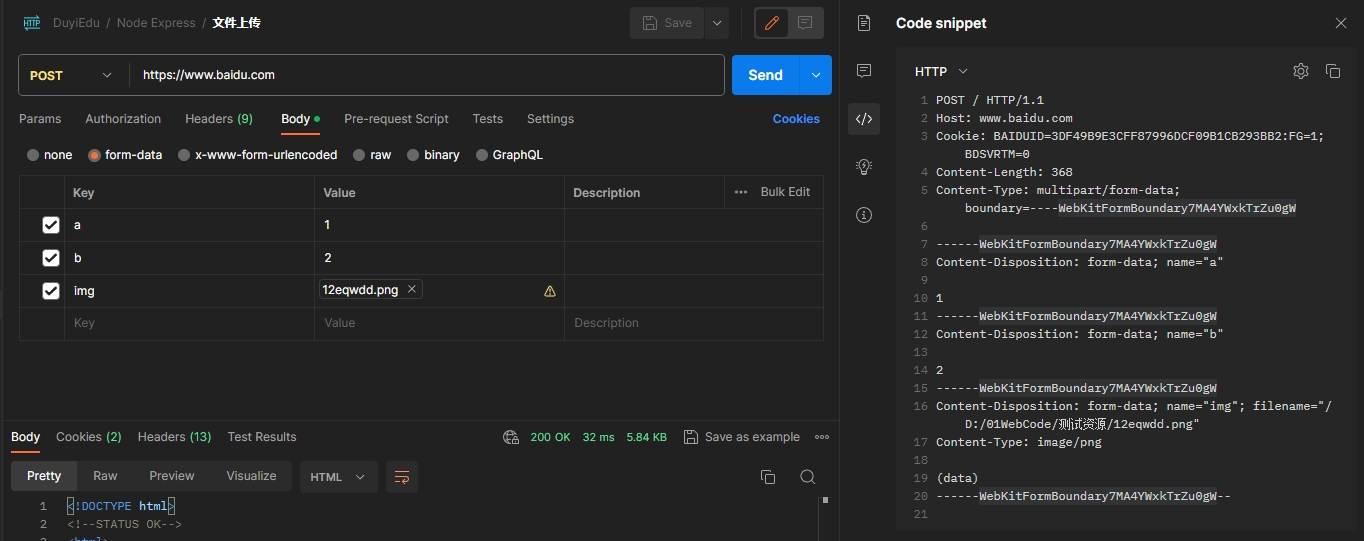Open response Headers (13) tab
This screenshot has width=1364, height=541.
175,437
